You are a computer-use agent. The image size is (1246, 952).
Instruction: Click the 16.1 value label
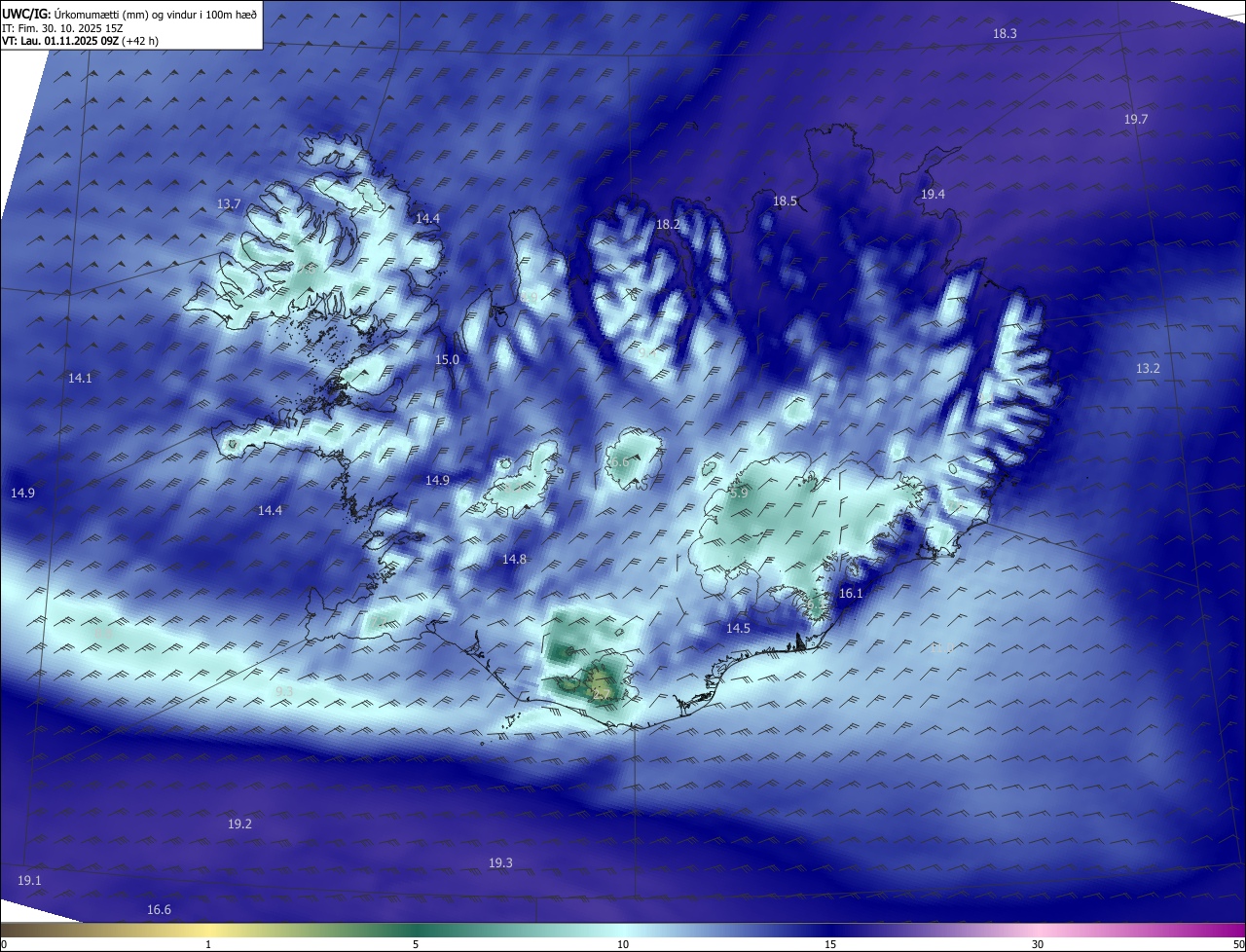tap(851, 594)
